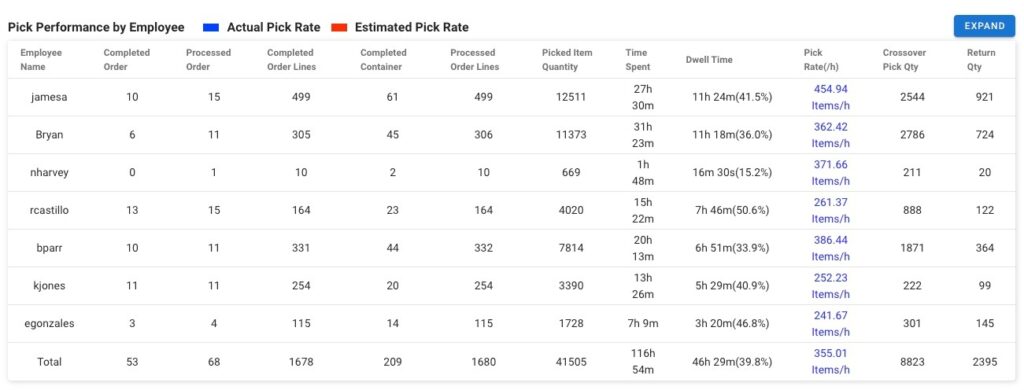
Task: Open rcastillo's 261.37 Items/h pick rate link
Action: coord(831,210)
